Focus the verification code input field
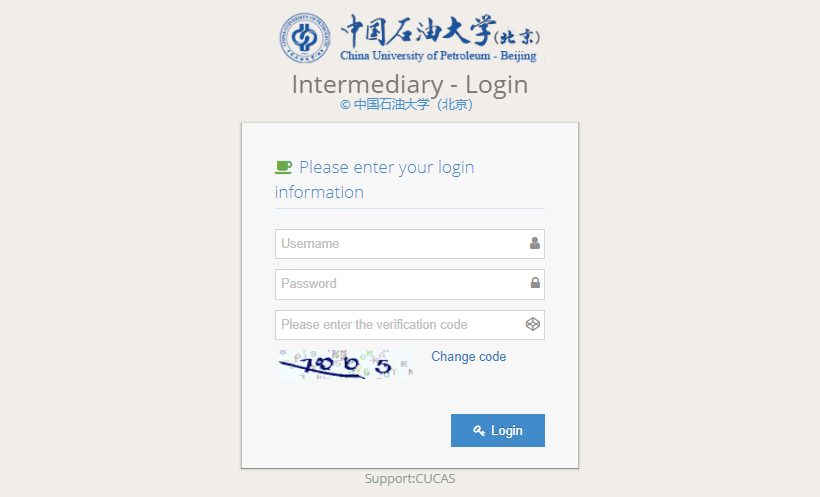The image size is (820, 497). coord(410,325)
